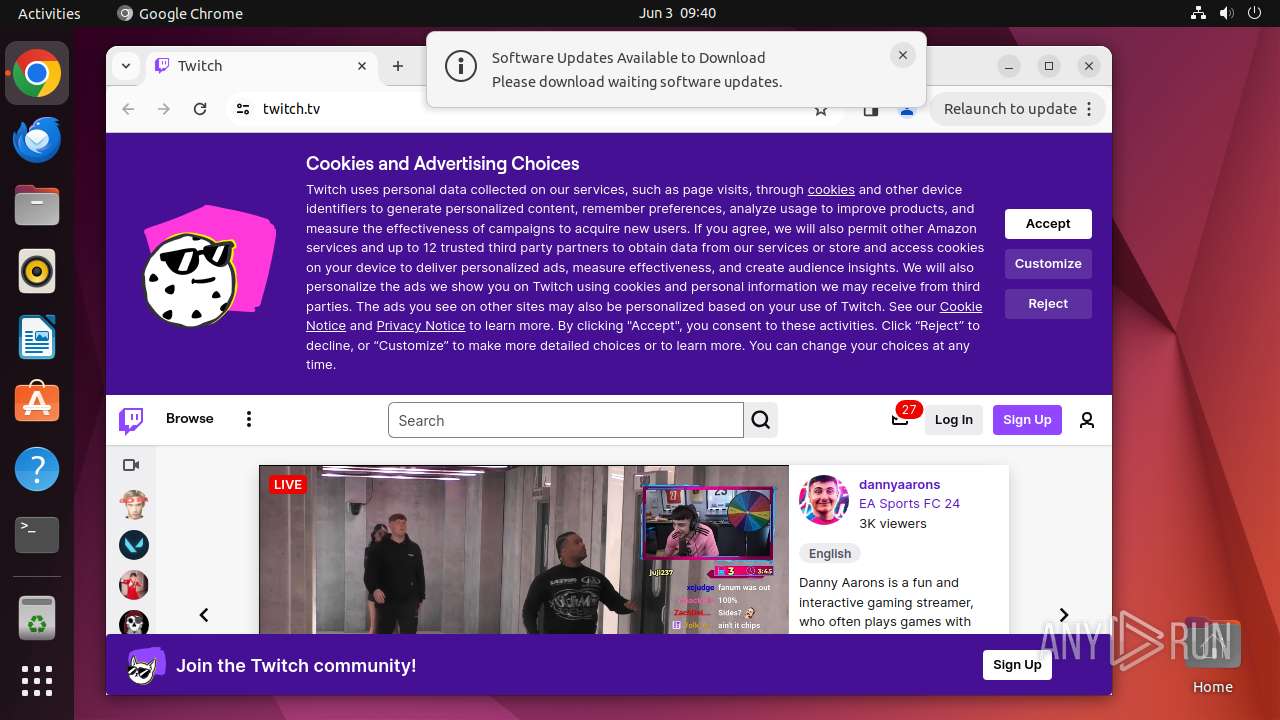
Task: Reject cookies button
Action: pos(1048,304)
